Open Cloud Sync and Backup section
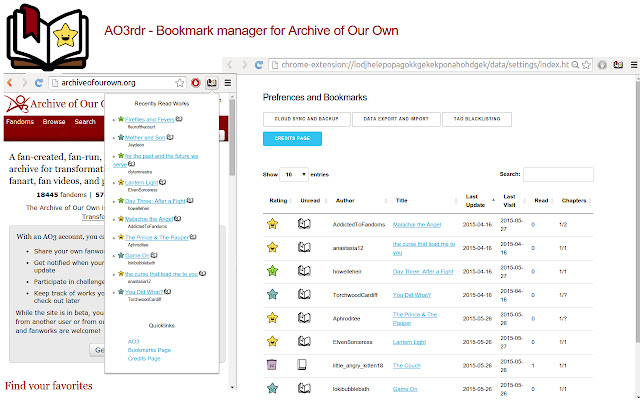The image size is (640, 400). coord(307,119)
